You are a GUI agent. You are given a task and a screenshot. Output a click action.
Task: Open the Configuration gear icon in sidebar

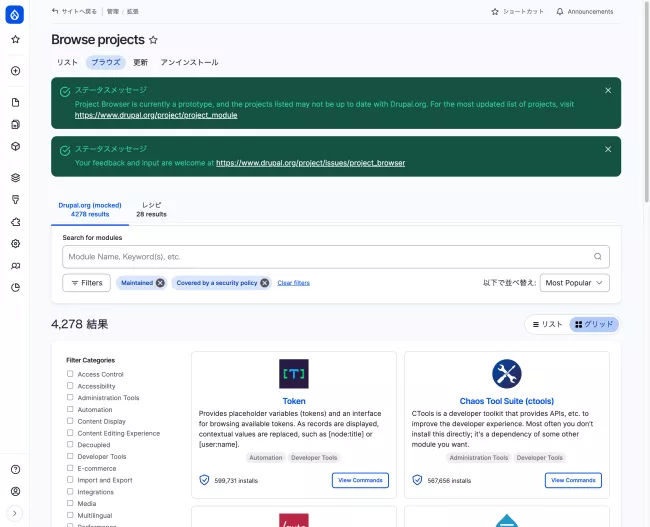15,244
